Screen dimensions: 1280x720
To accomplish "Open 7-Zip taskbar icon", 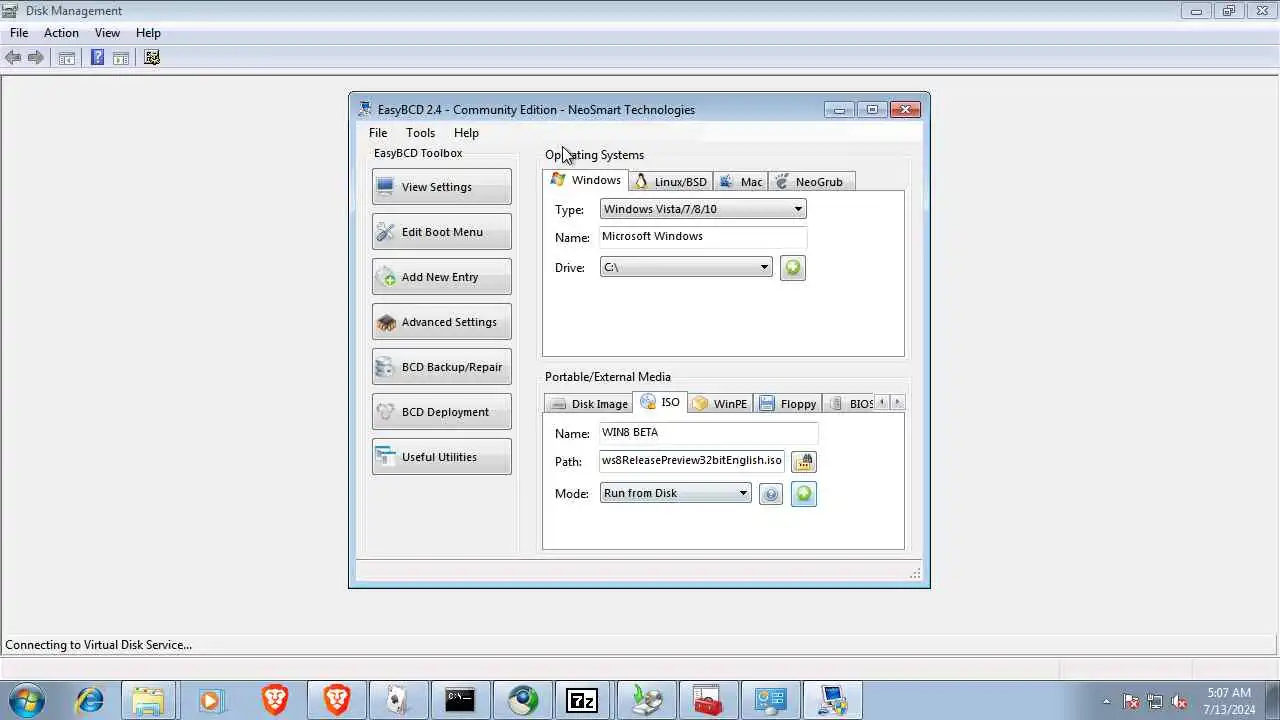I will coord(582,701).
